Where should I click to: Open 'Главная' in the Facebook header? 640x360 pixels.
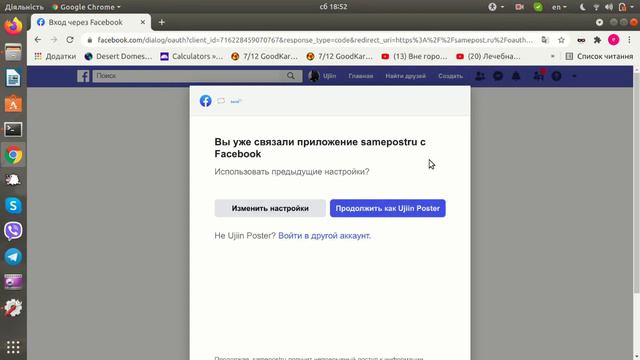(361, 76)
